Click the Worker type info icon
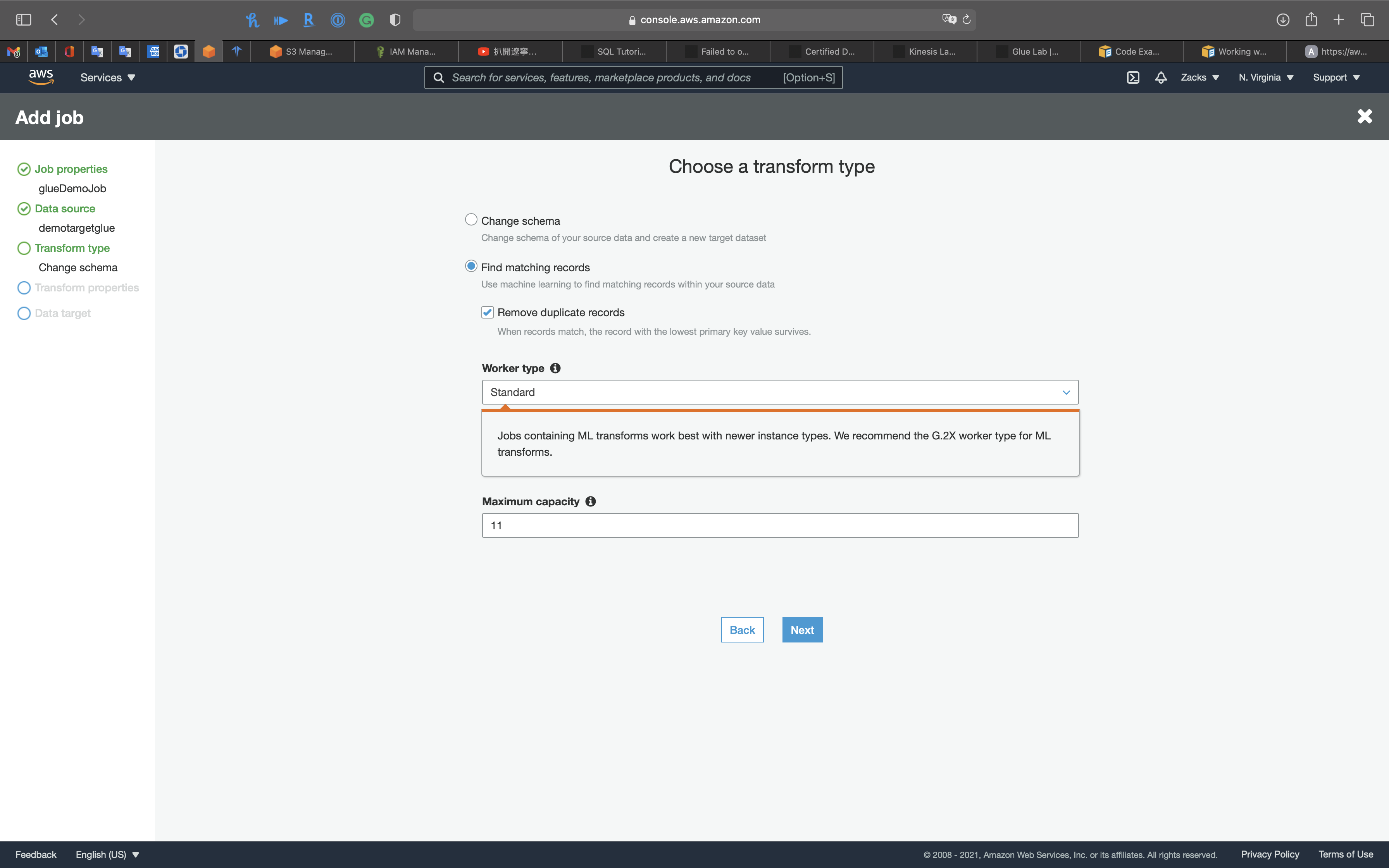 [555, 368]
